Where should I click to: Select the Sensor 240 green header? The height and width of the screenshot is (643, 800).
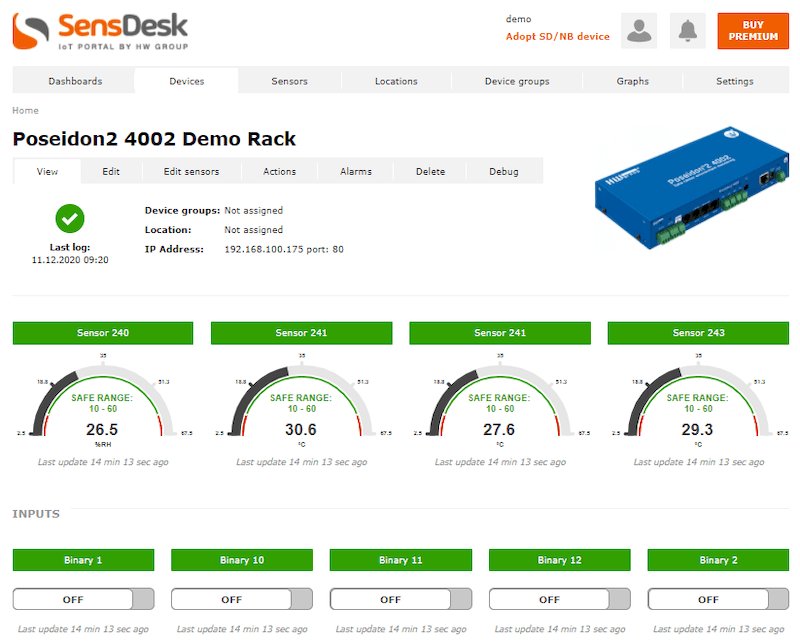click(102, 333)
